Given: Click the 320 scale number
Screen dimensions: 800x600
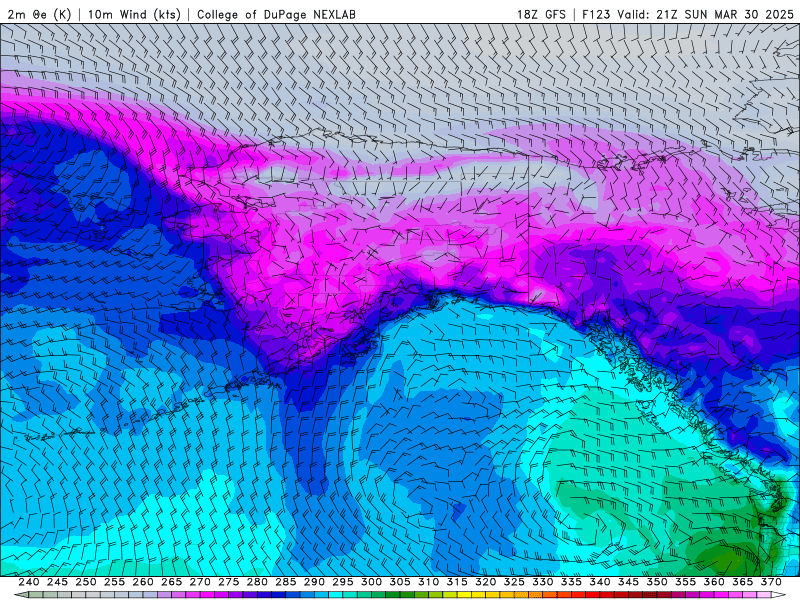Looking at the screenshot, I should coord(486,582).
